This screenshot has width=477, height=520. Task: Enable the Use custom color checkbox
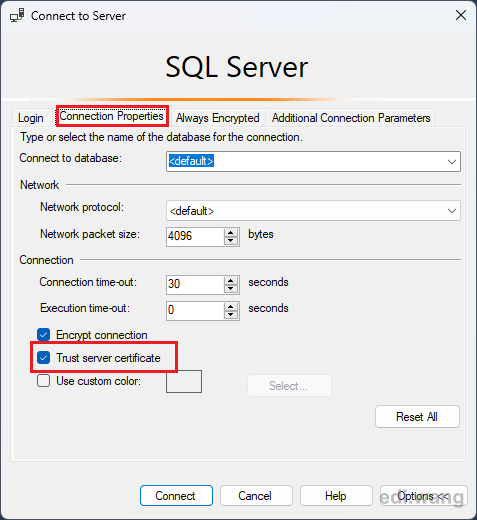coord(44,381)
